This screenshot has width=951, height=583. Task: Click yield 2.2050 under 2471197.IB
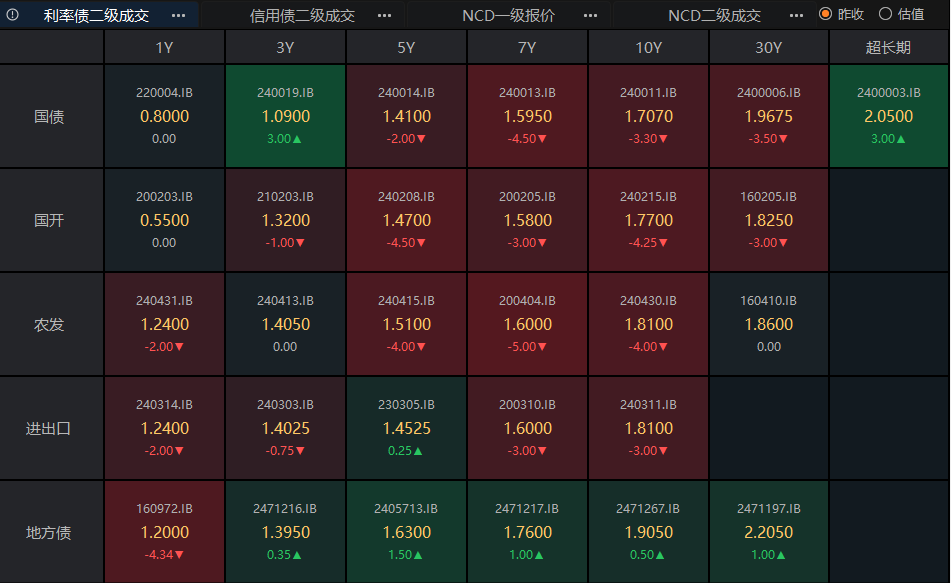point(768,532)
